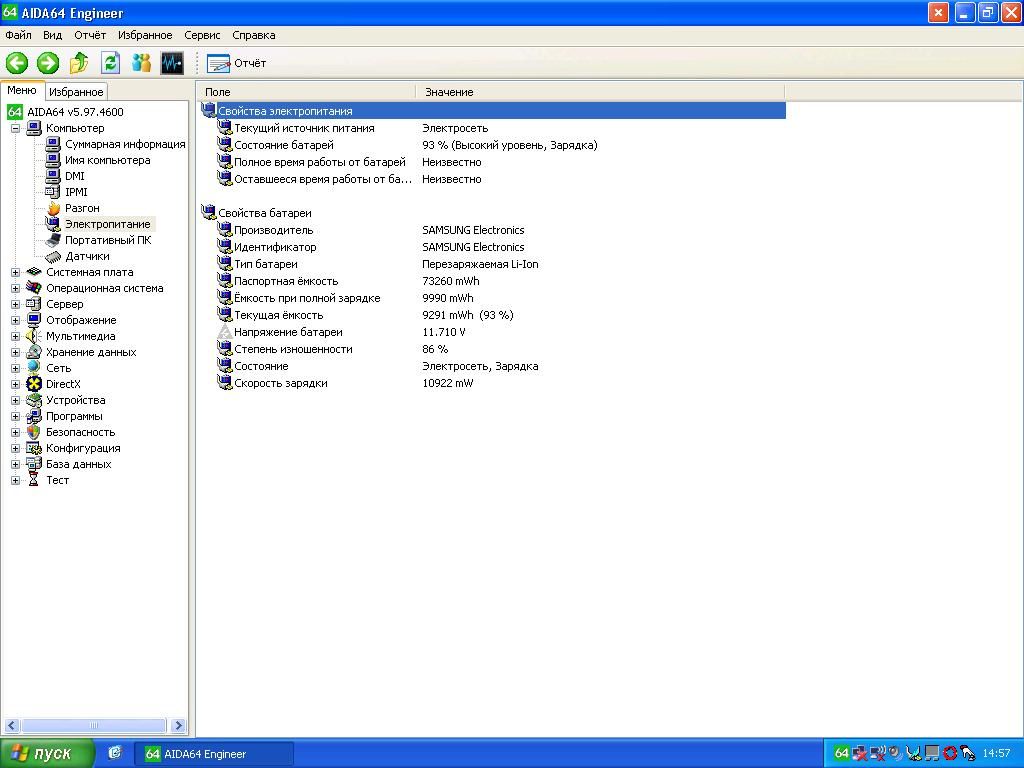Click the icon next to Степень изношенности

(x=225, y=349)
